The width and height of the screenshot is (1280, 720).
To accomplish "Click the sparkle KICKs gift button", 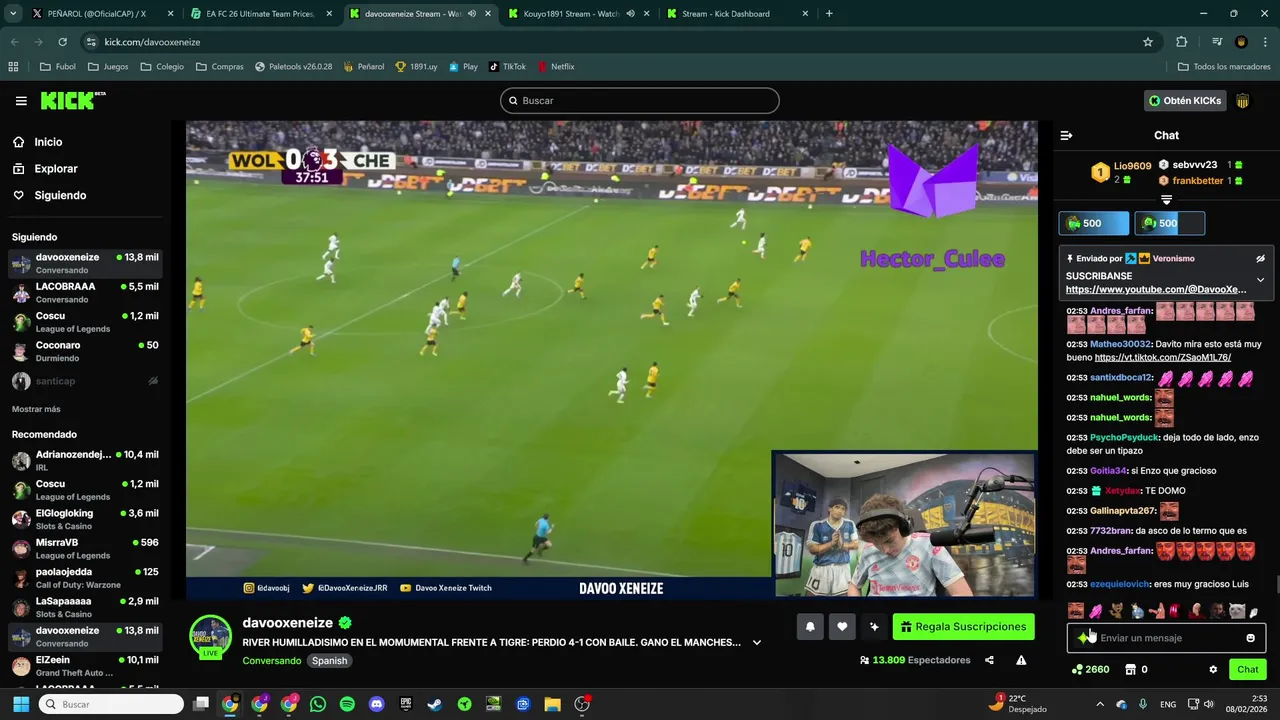I will click(874, 627).
